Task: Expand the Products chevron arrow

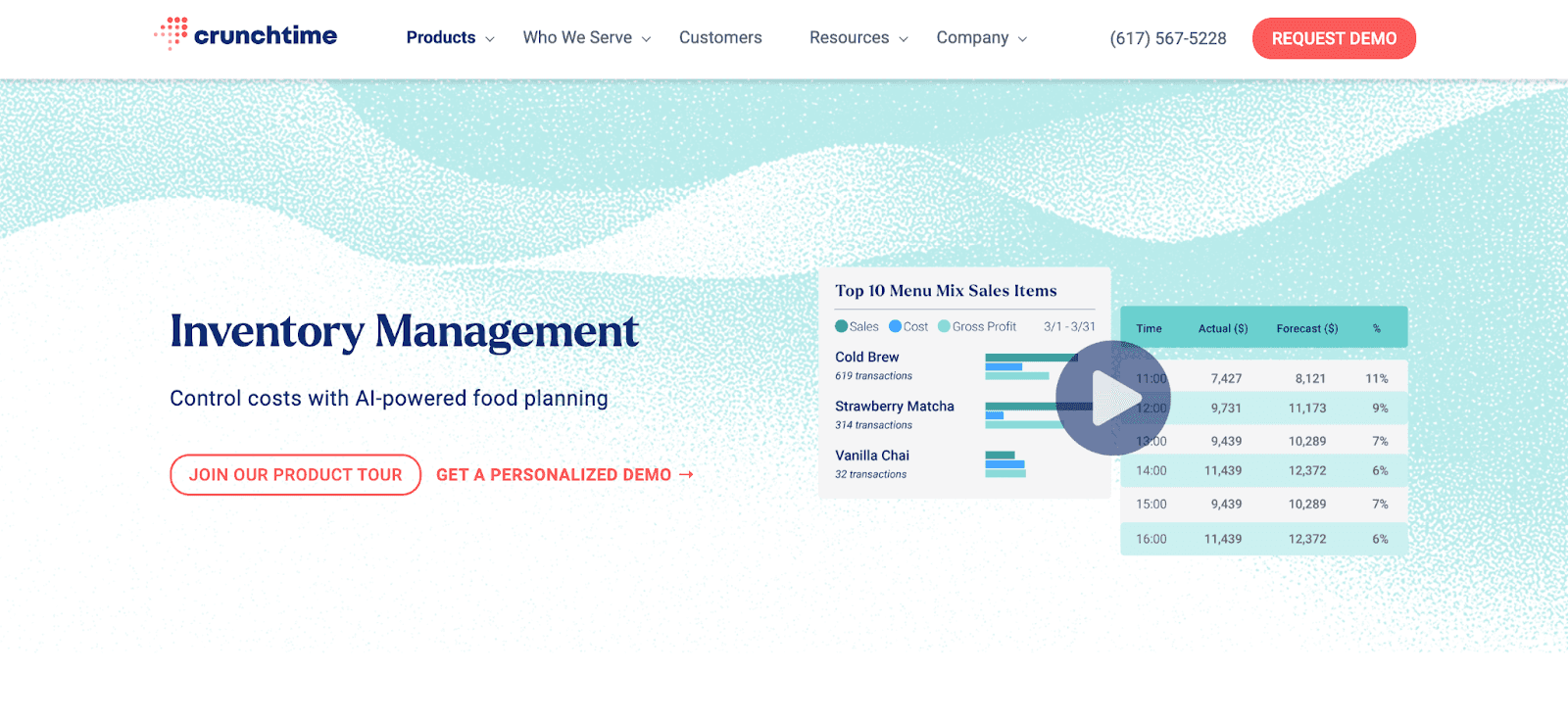Action: [490, 39]
